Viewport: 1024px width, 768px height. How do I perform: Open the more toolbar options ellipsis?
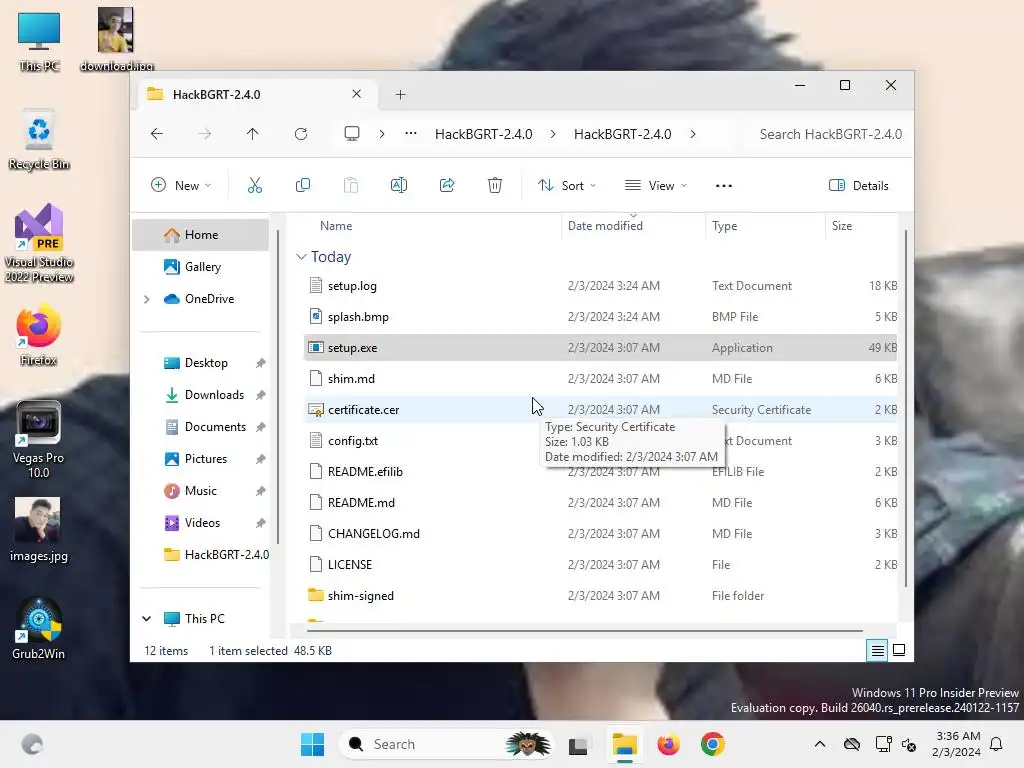click(724, 185)
